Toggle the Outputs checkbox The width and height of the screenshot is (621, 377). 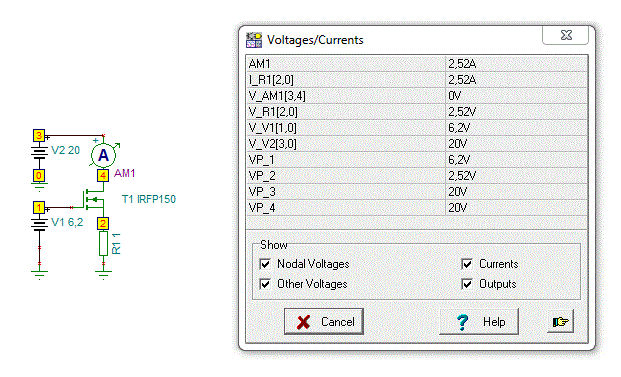coord(467,284)
